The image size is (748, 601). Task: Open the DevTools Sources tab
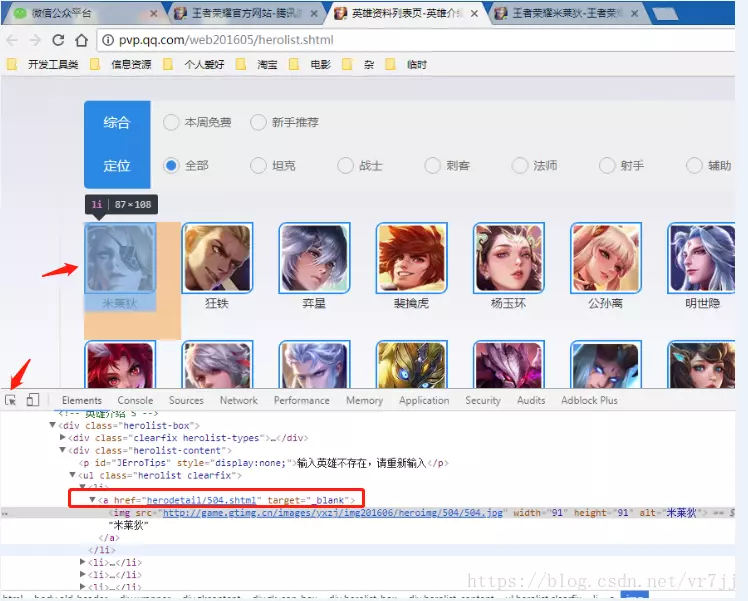186,400
